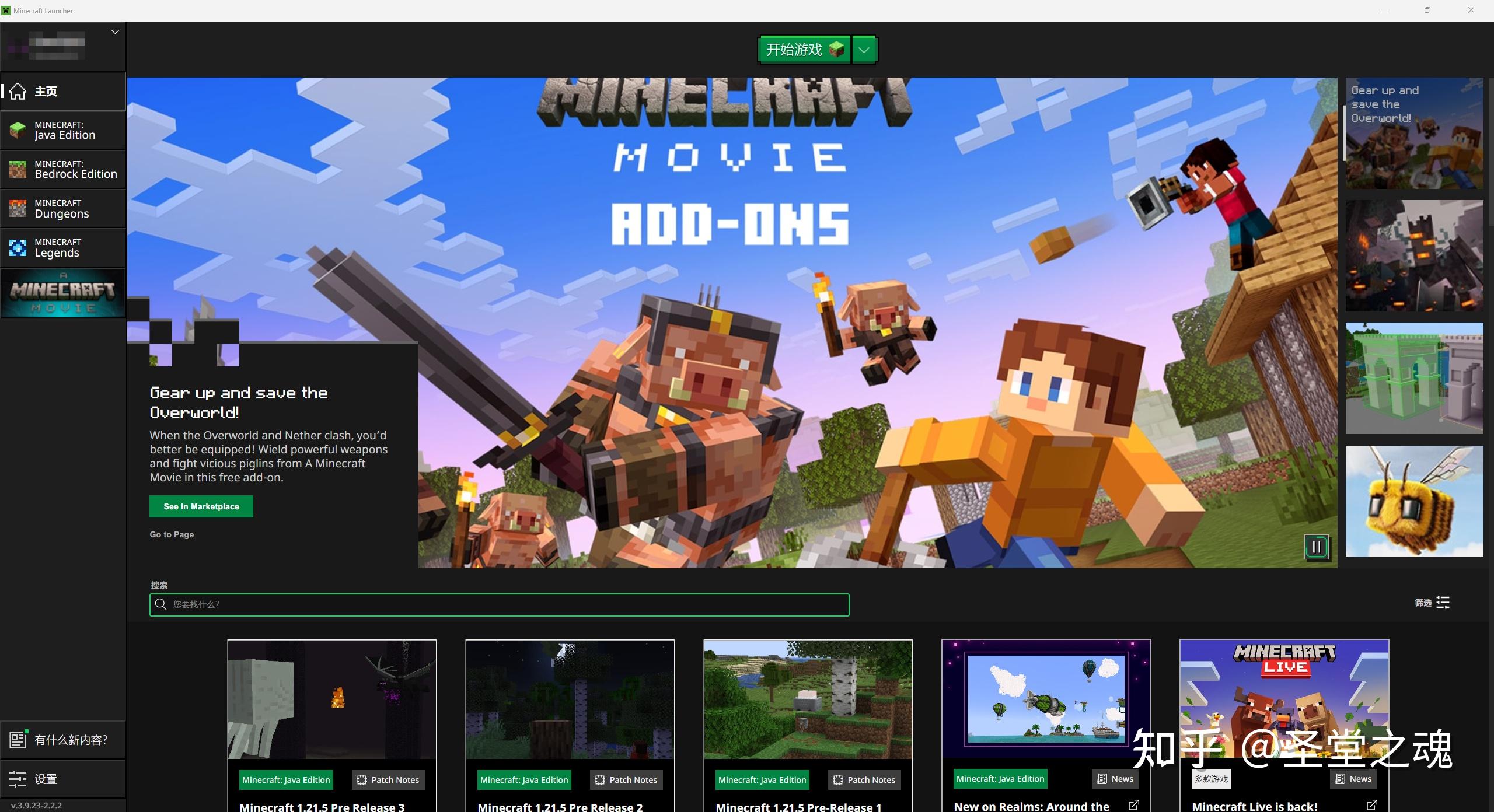Click the 开始游戏 play button

[x=804, y=50]
